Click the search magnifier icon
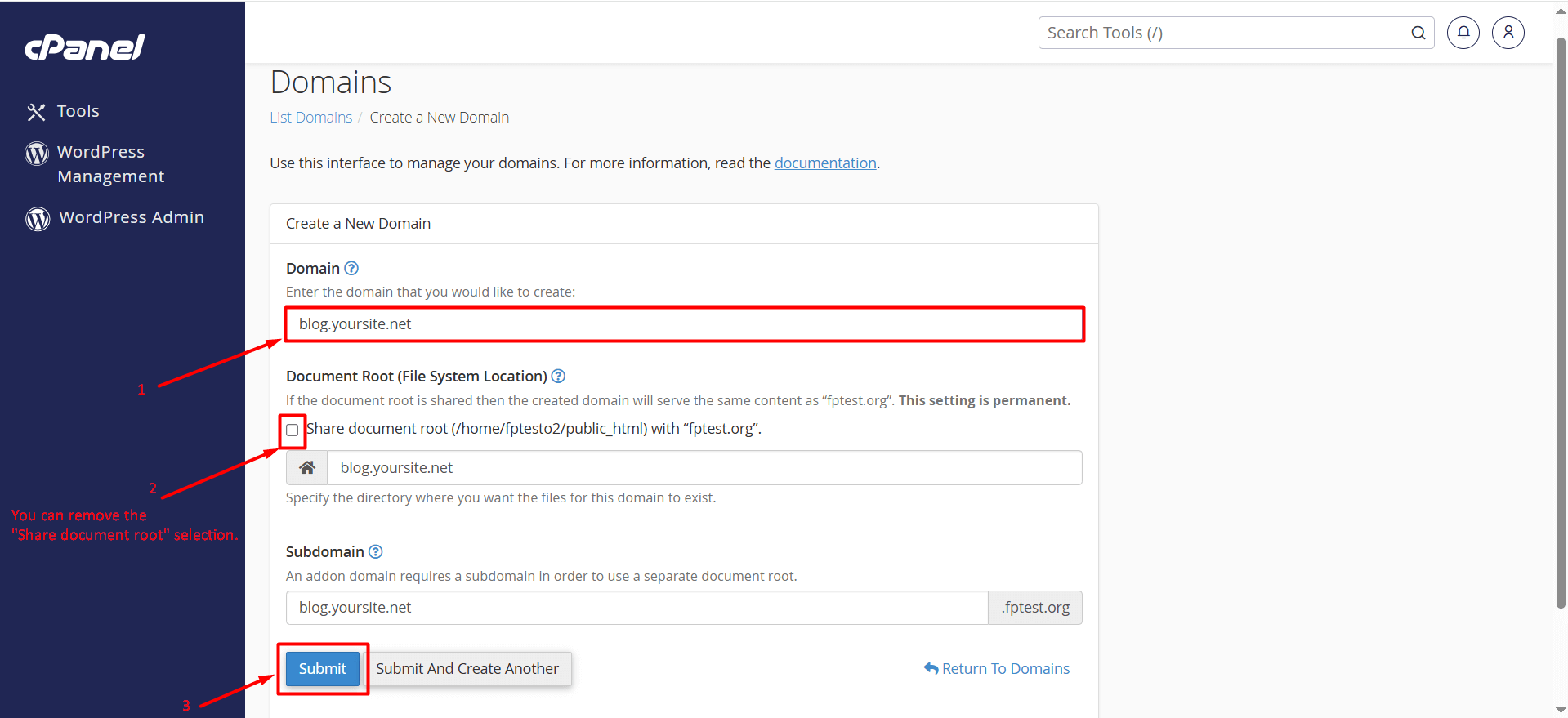 [1418, 33]
